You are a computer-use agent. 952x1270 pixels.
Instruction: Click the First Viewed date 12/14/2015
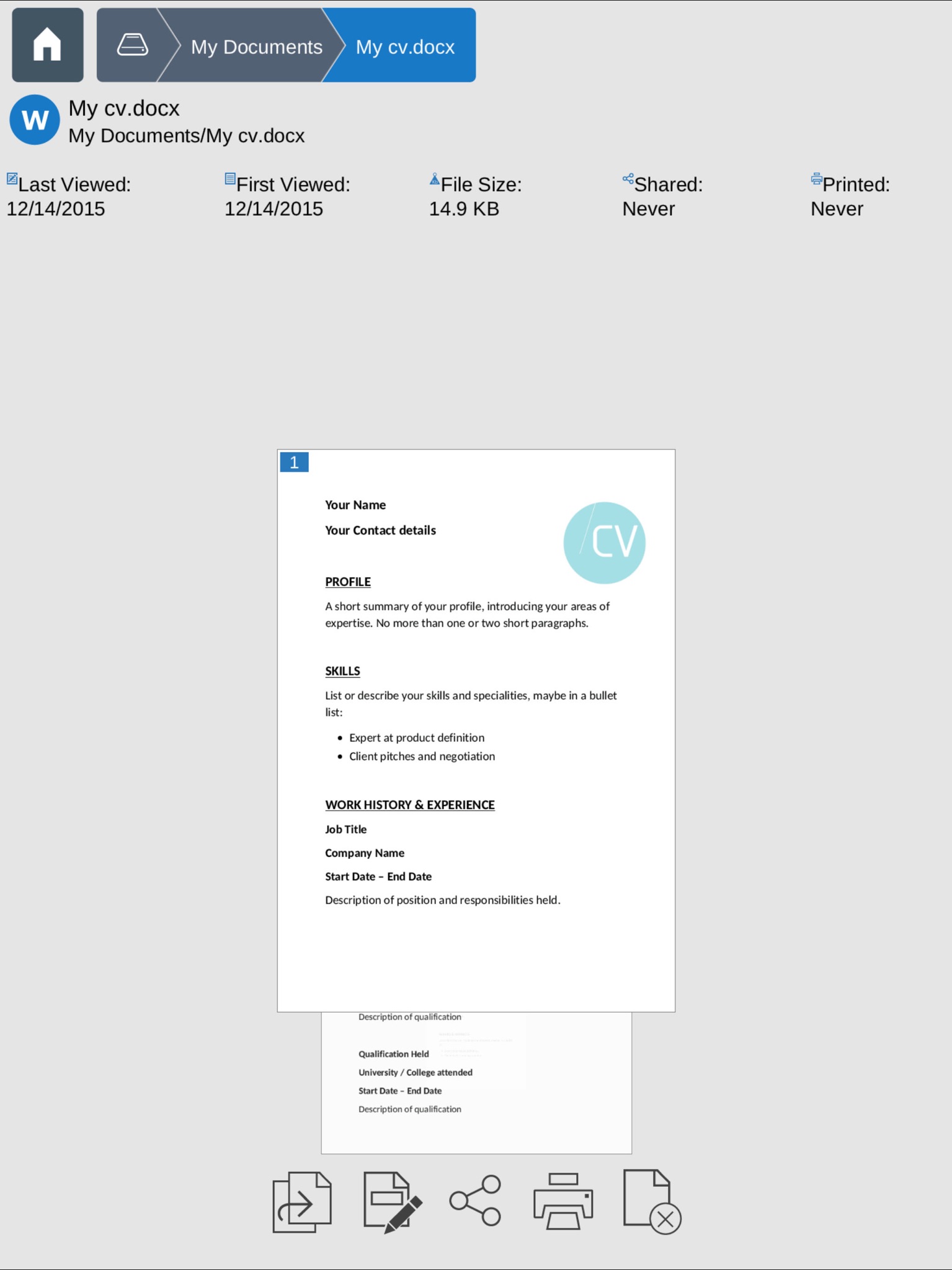pos(274,209)
